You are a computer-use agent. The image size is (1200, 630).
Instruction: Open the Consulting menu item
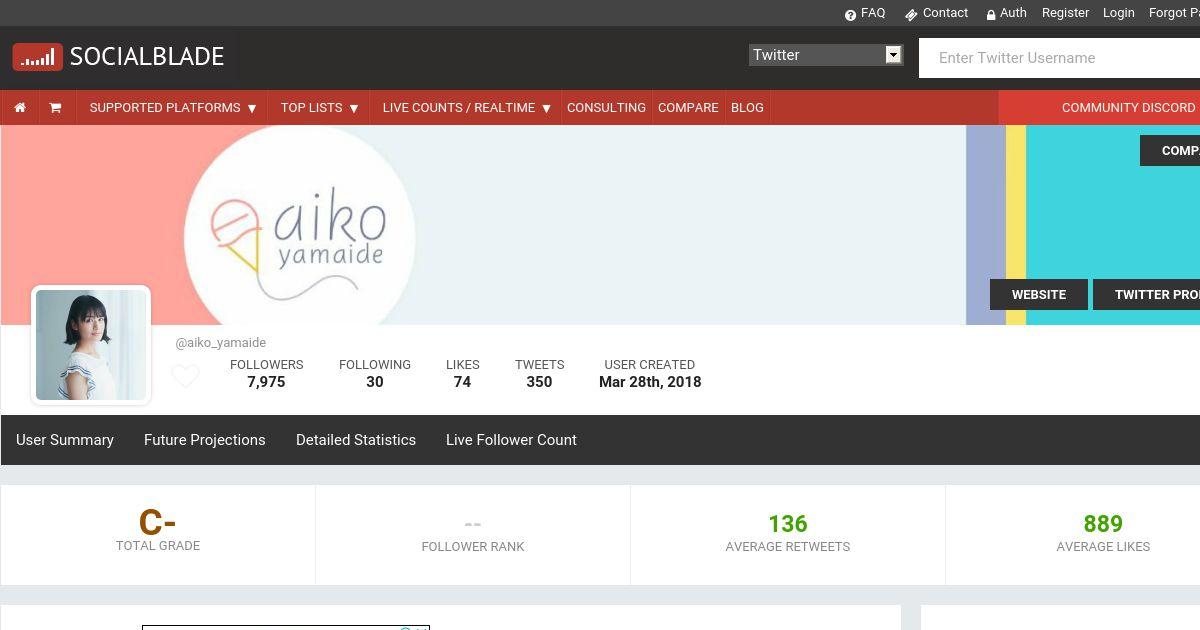pyautogui.click(x=606, y=108)
